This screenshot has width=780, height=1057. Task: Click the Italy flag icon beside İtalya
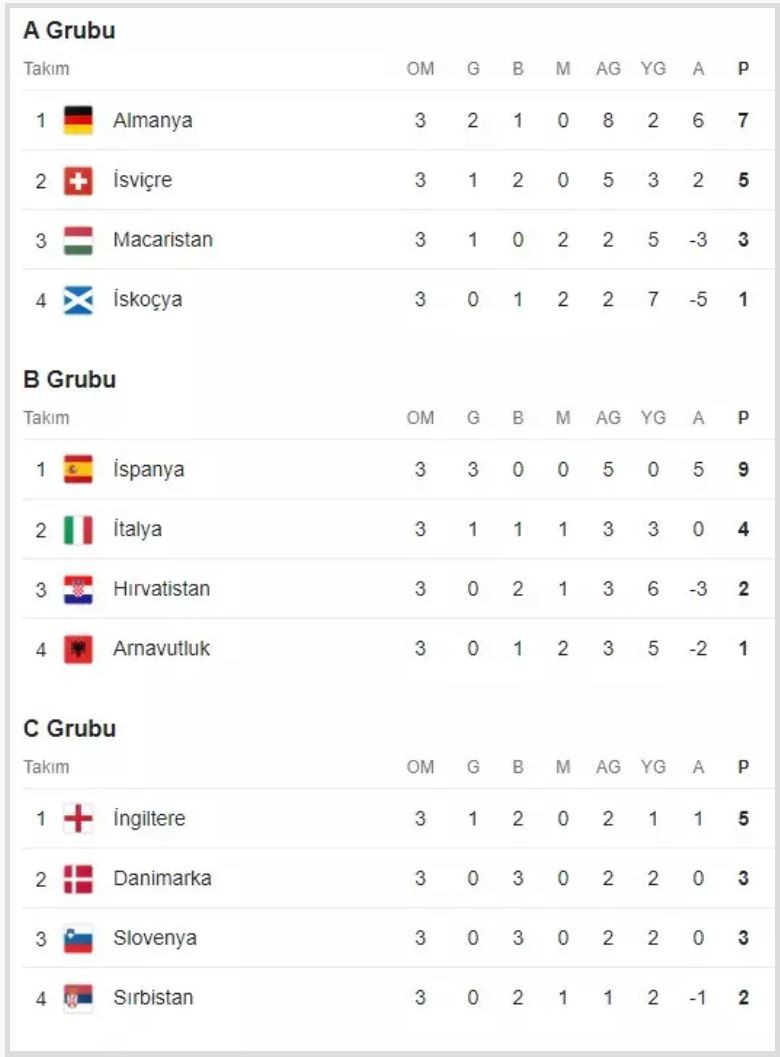(78, 530)
